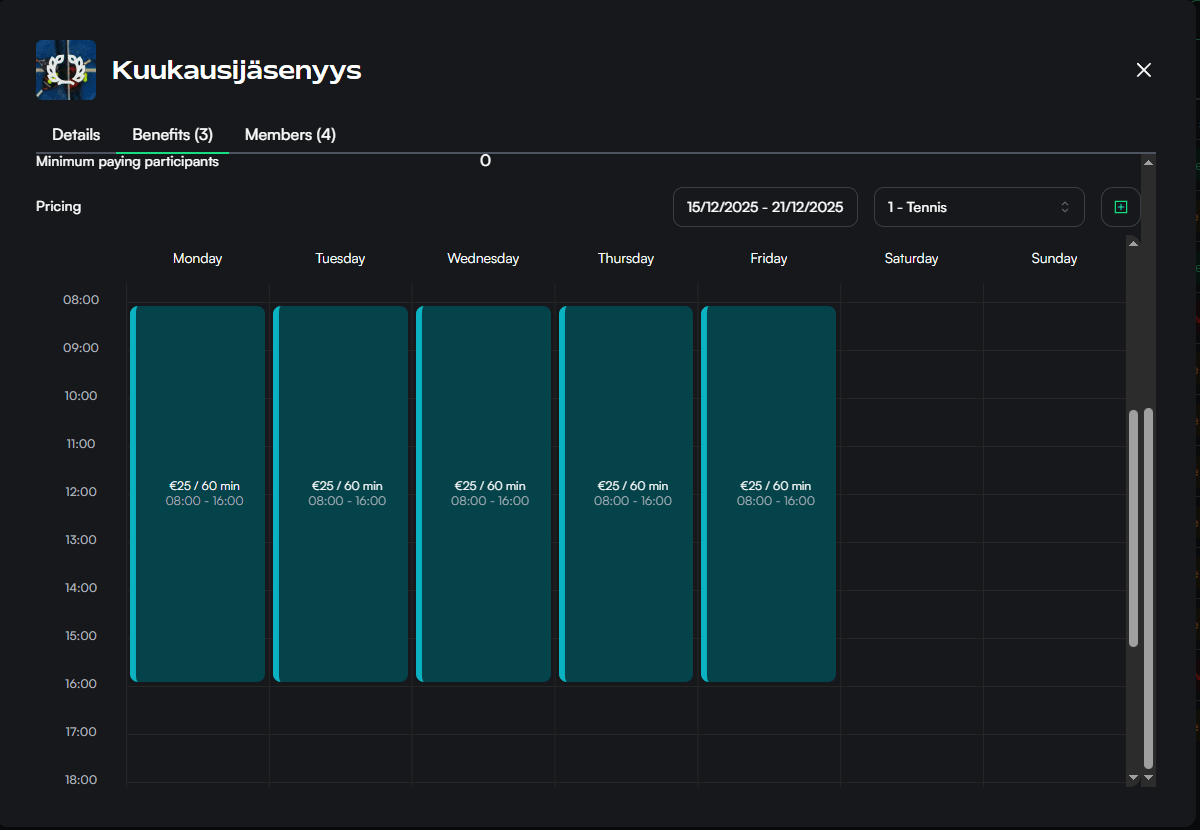1200x830 pixels.
Task: Click the outer panel's scroll up arrow
Action: point(1148,162)
